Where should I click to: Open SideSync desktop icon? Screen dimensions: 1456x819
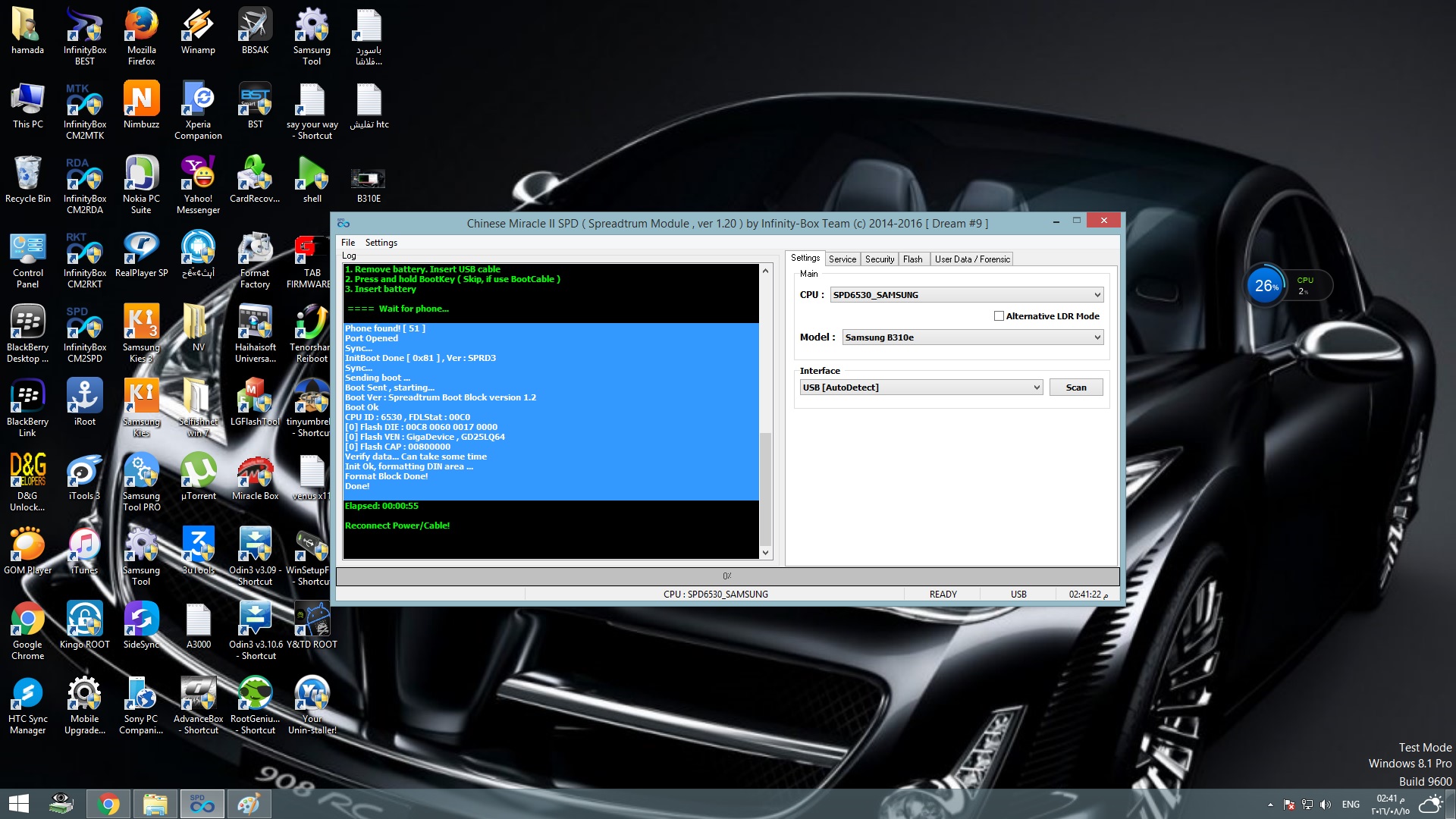tap(142, 625)
